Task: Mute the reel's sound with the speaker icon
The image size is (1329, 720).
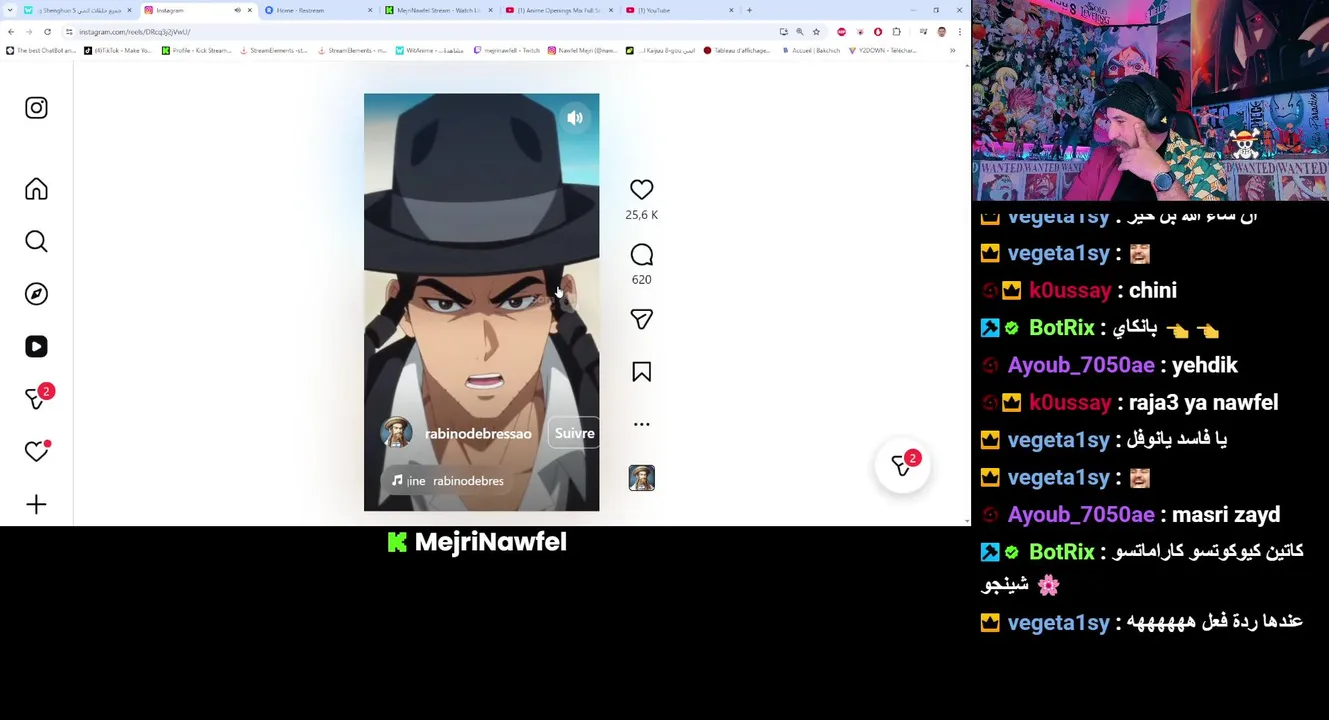Action: tap(575, 118)
